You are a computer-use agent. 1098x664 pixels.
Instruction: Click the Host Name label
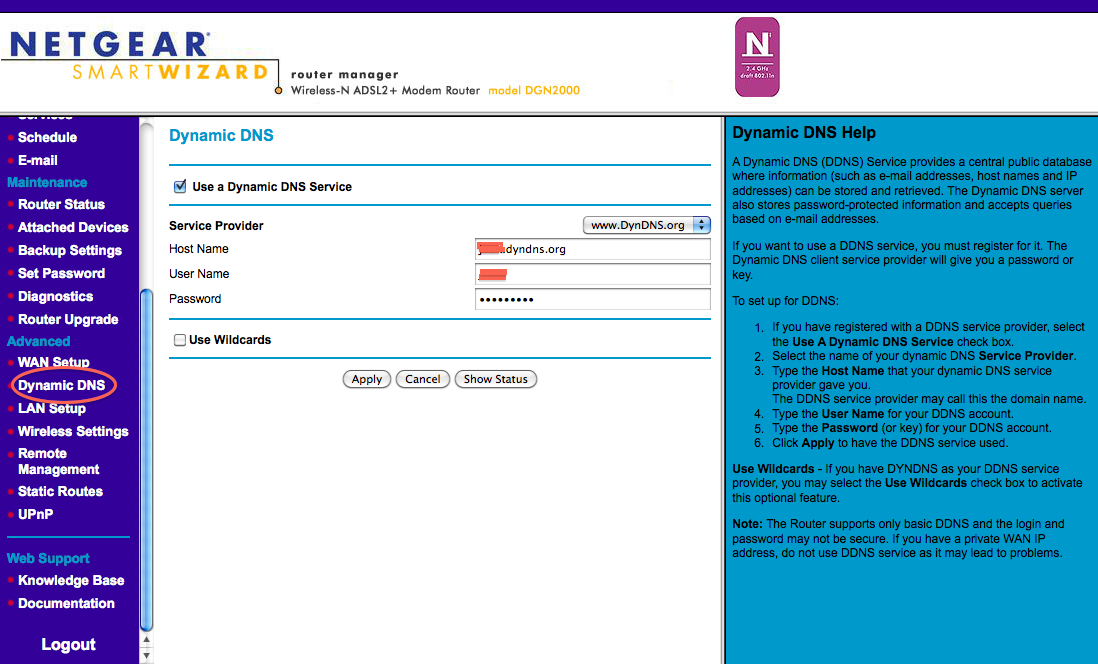[199, 249]
